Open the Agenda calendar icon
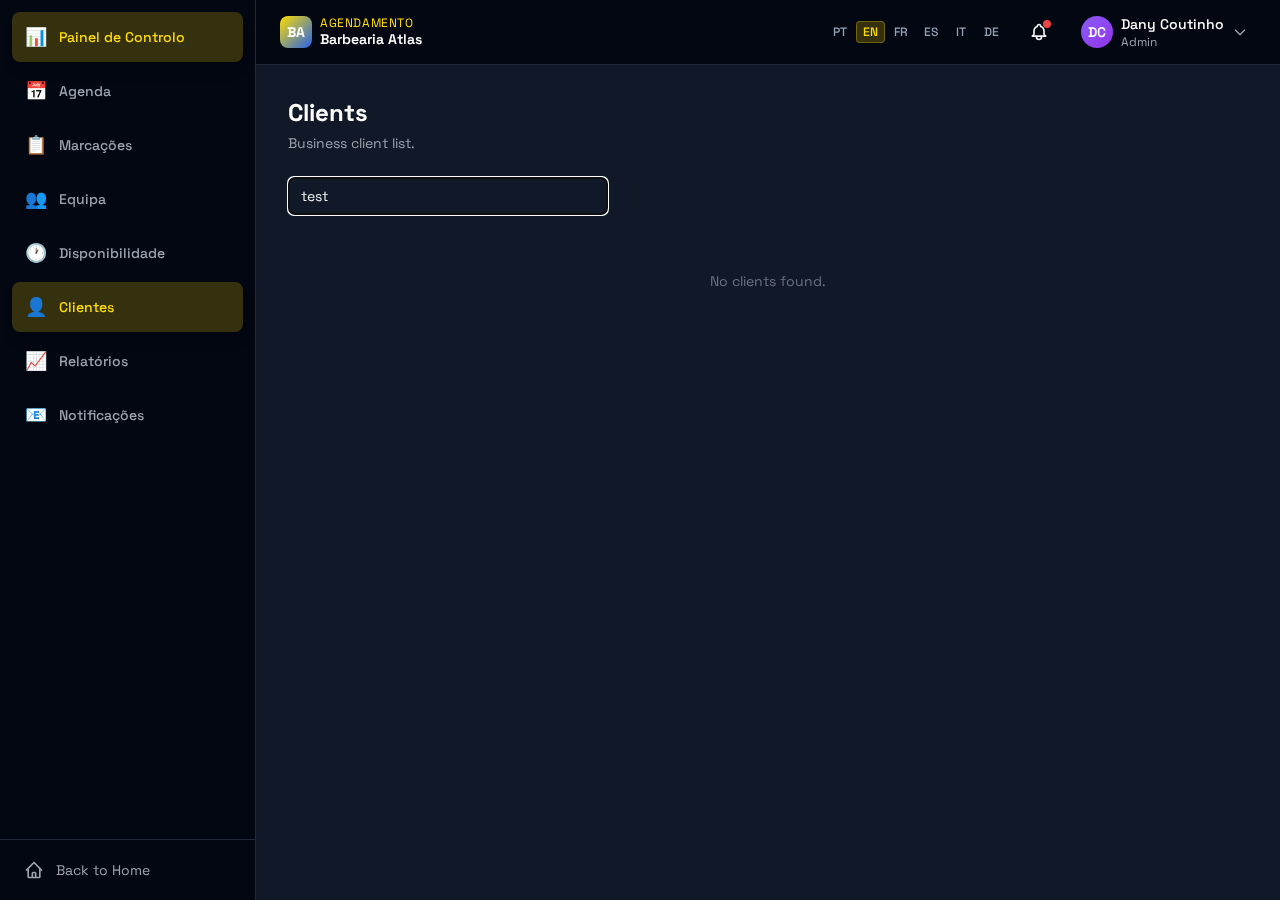Viewport: 1280px width, 900px height. [36, 91]
